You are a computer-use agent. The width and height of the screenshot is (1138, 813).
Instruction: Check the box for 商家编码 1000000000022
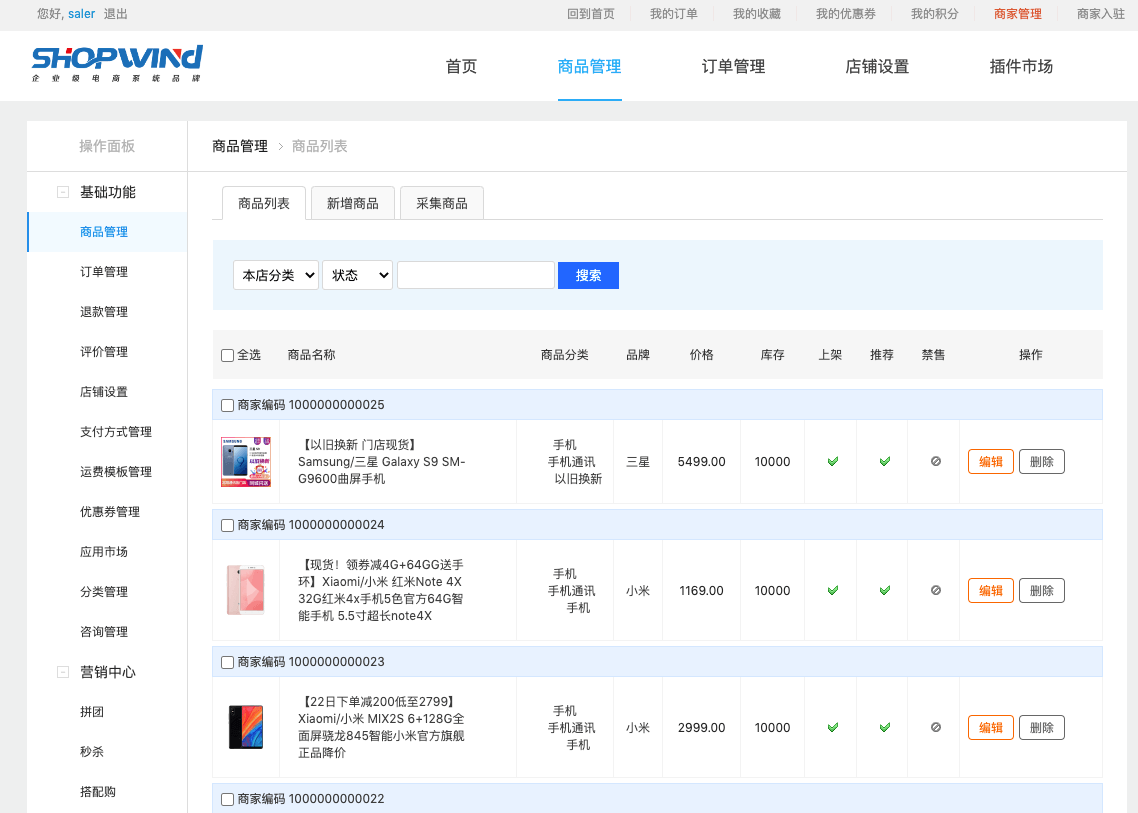click(227, 799)
